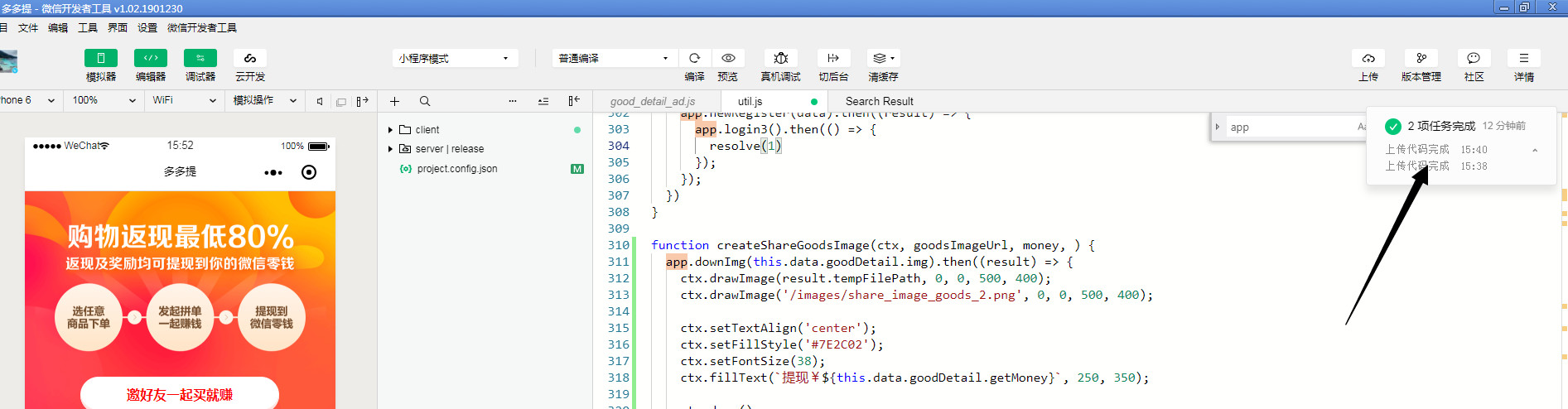The height and width of the screenshot is (409, 1568).
Task: Switch to good_detail_ad.js tab
Action: 653,101
